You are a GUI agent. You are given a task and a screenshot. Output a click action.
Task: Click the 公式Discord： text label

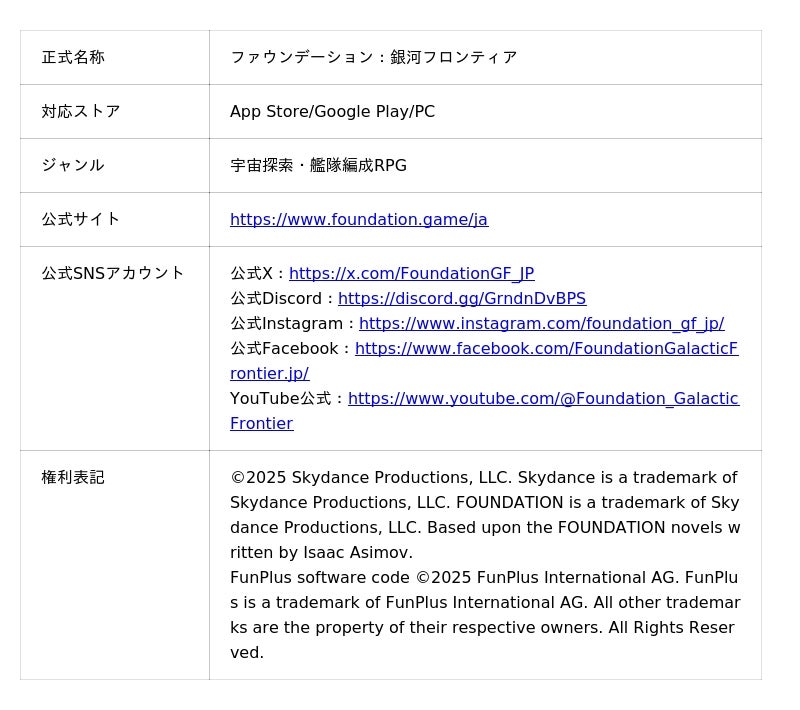pos(282,299)
